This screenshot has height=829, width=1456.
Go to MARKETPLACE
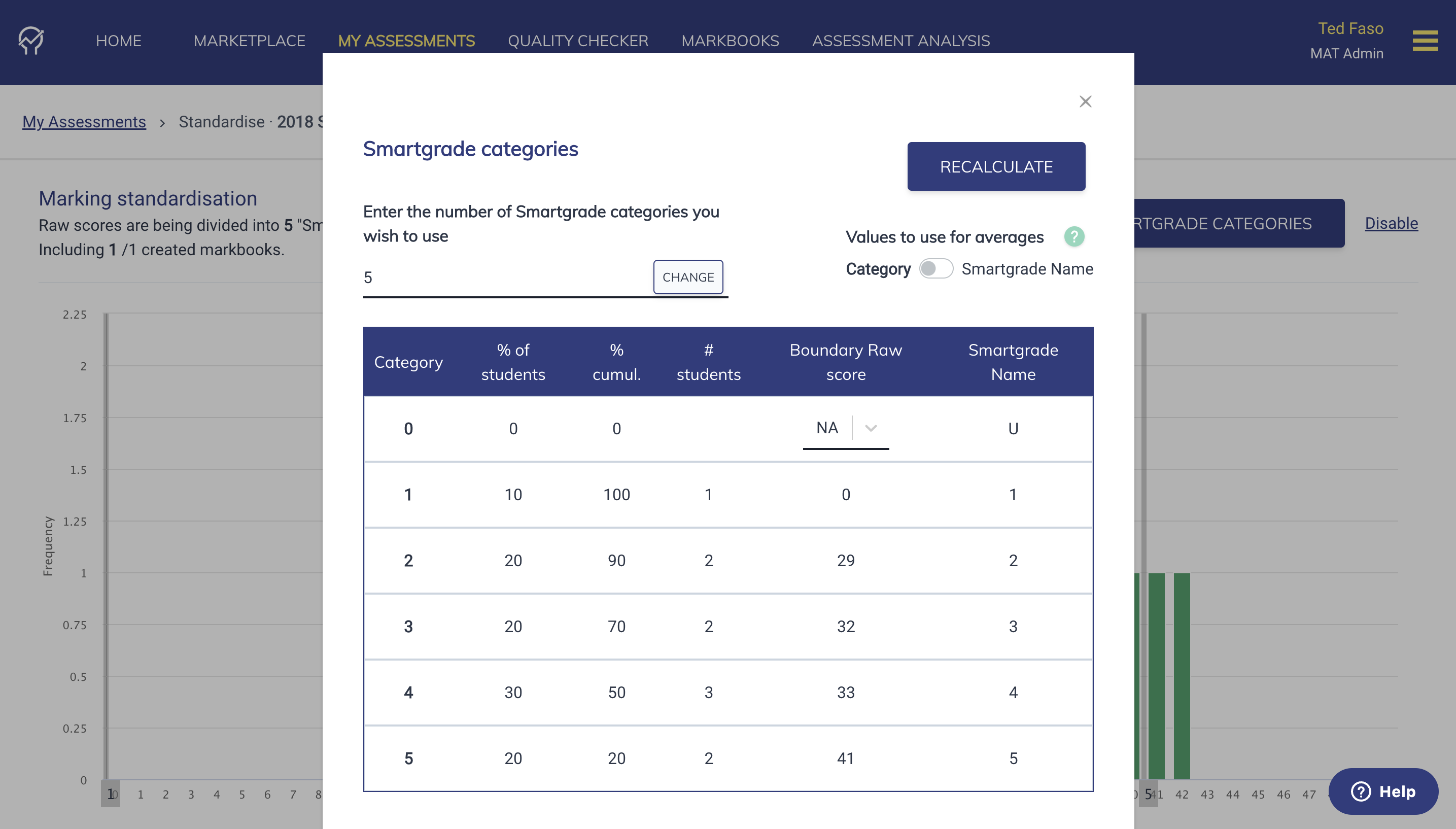click(249, 40)
